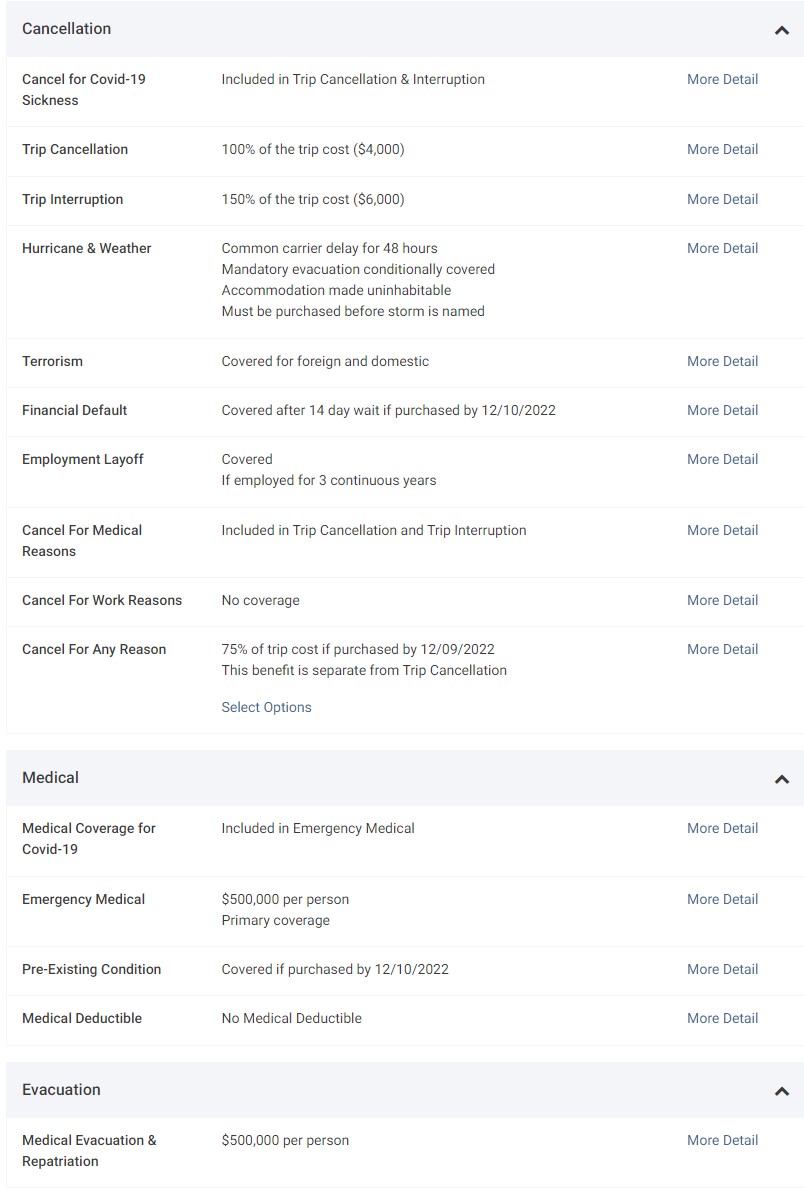The image size is (804, 1195).
Task: Open Select Options under Cancel For Any Reason
Action: 266,707
